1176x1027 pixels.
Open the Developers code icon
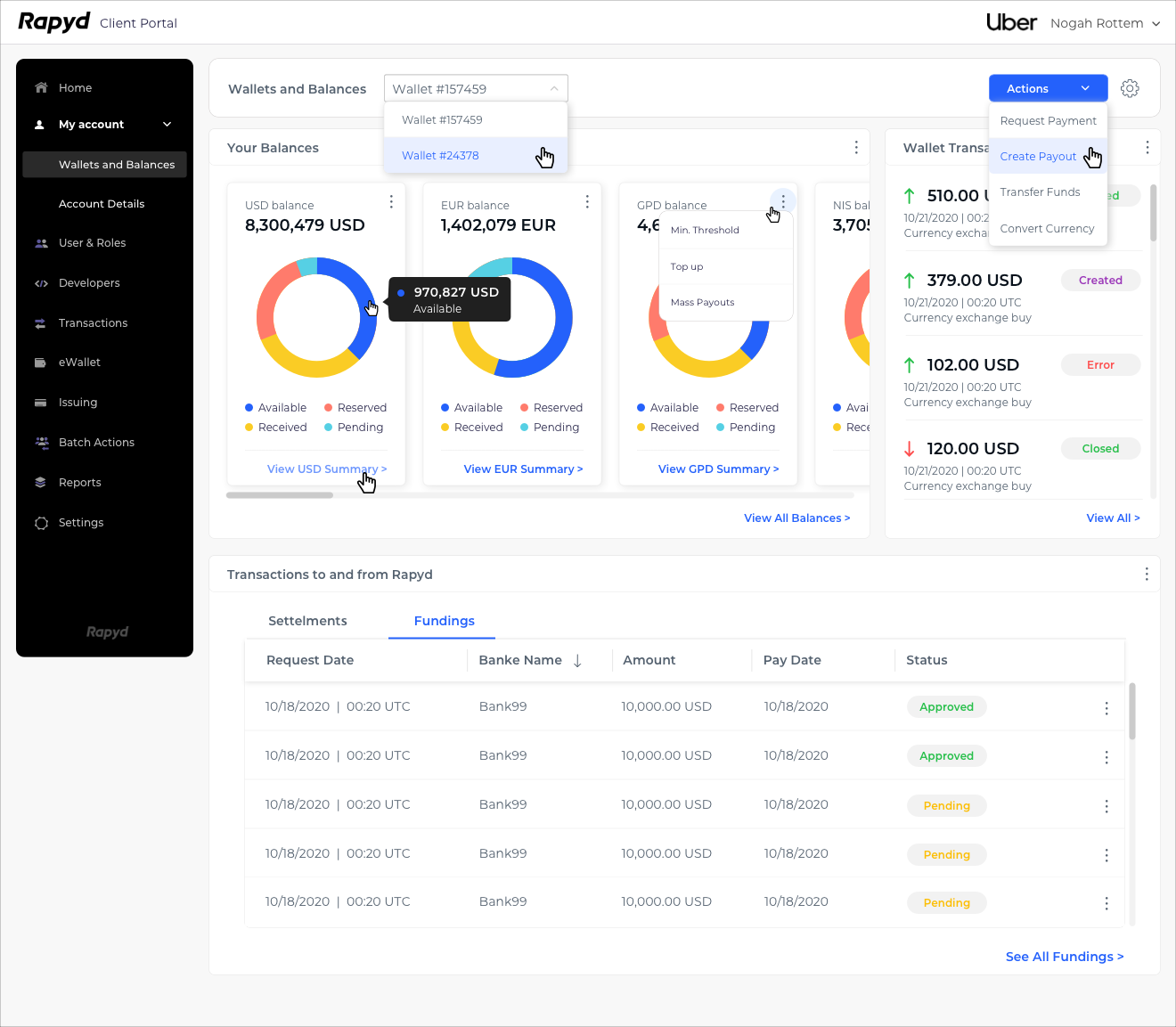[41, 283]
